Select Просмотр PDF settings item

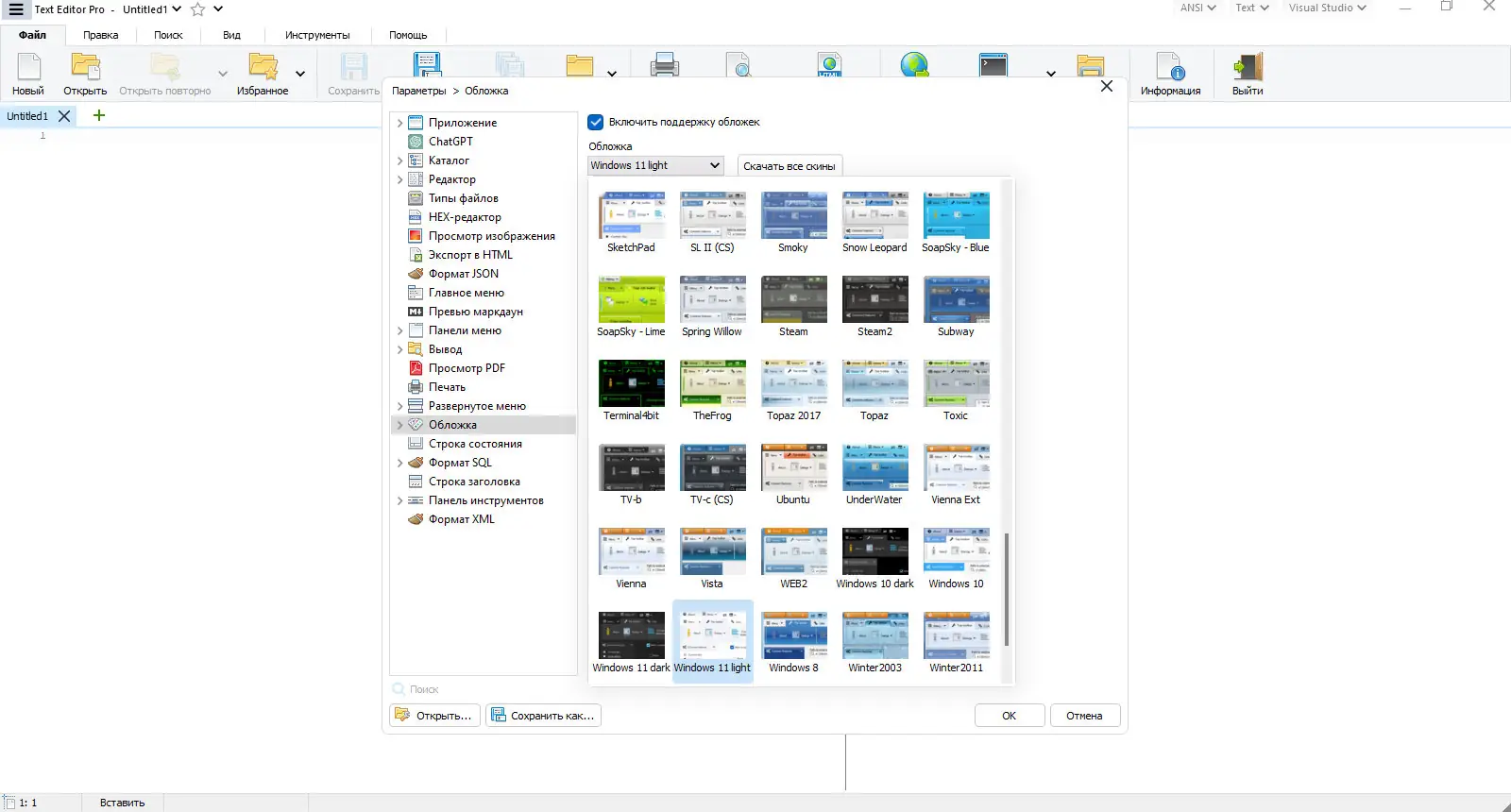click(x=467, y=368)
